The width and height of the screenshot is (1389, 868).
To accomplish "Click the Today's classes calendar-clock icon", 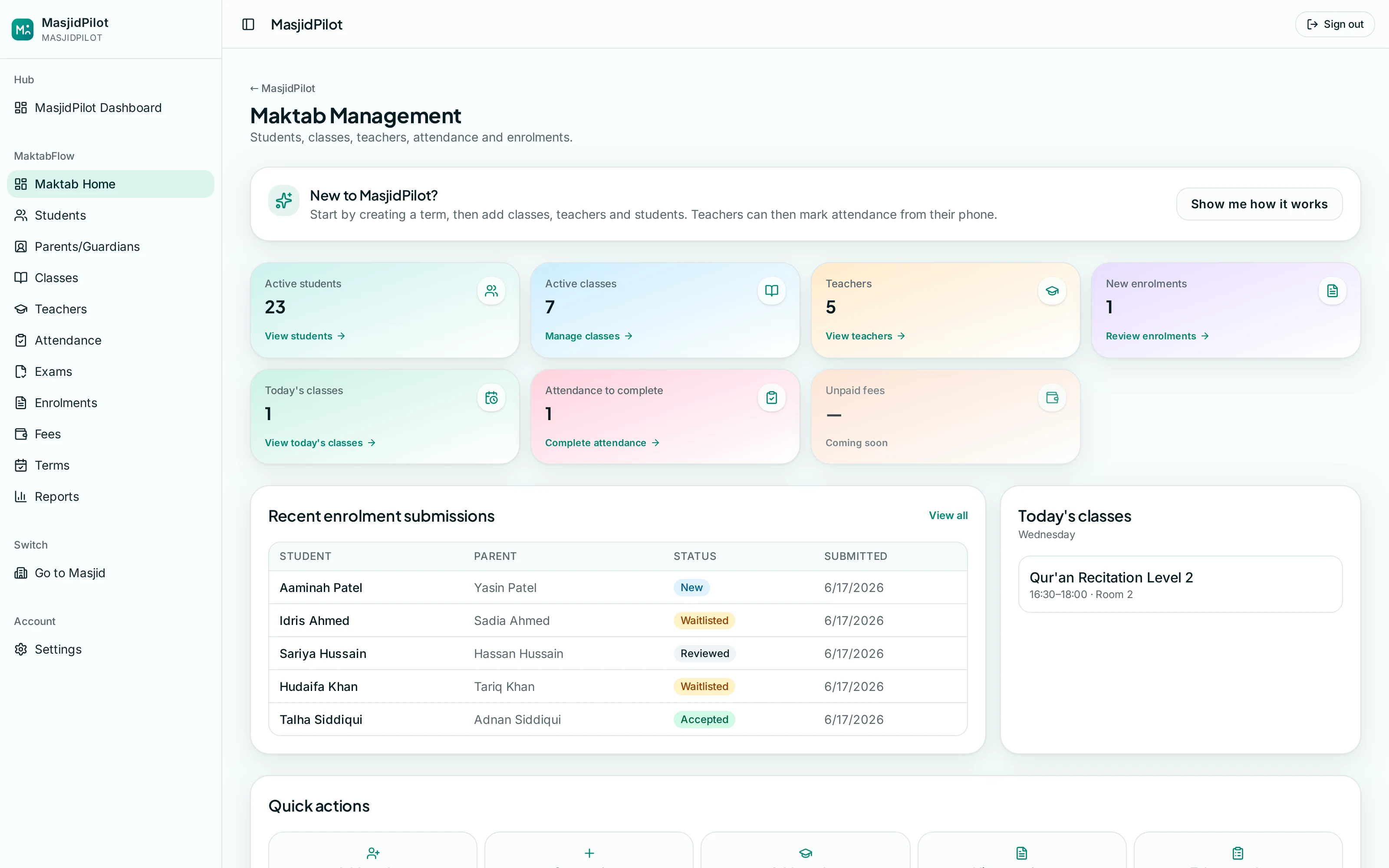I will [491, 398].
